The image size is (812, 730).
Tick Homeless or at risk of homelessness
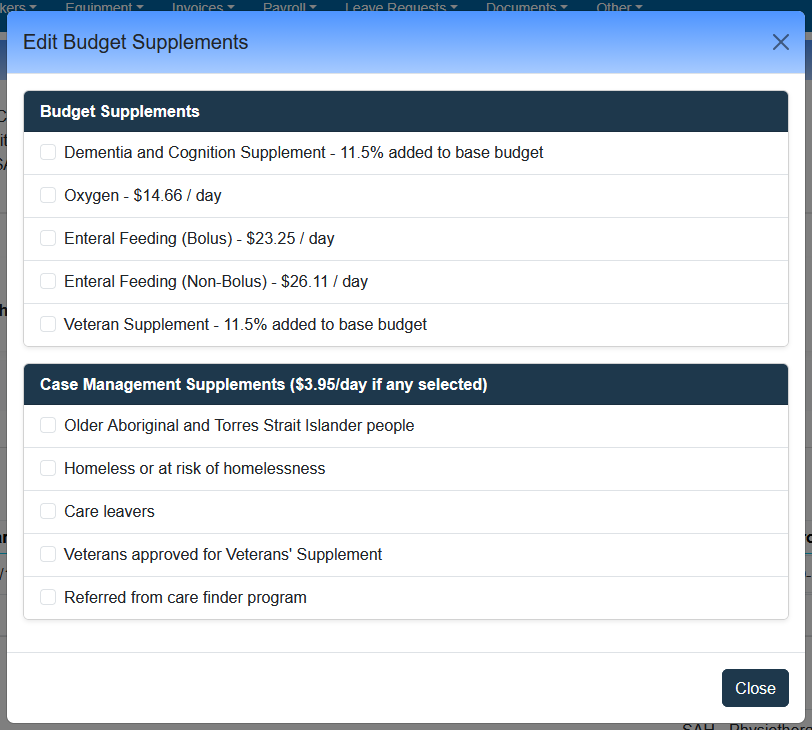[48, 468]
